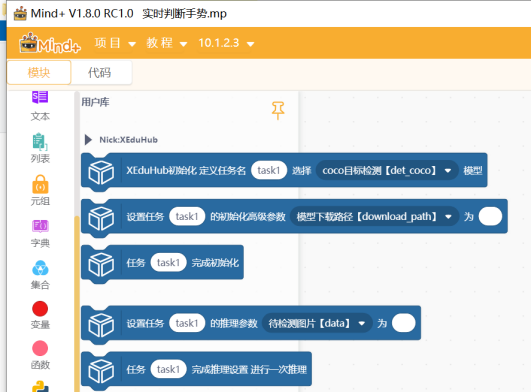Click the XEduHub初始化 定义任务名 label
Image resolution: width=531 pixels, height=392 pixels.
186,170
